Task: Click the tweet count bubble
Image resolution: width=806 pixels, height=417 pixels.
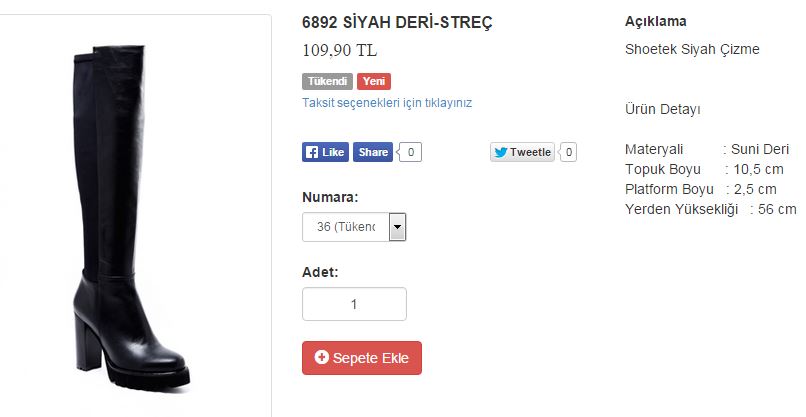Action: pyautogui.click(x=569, y=152)
